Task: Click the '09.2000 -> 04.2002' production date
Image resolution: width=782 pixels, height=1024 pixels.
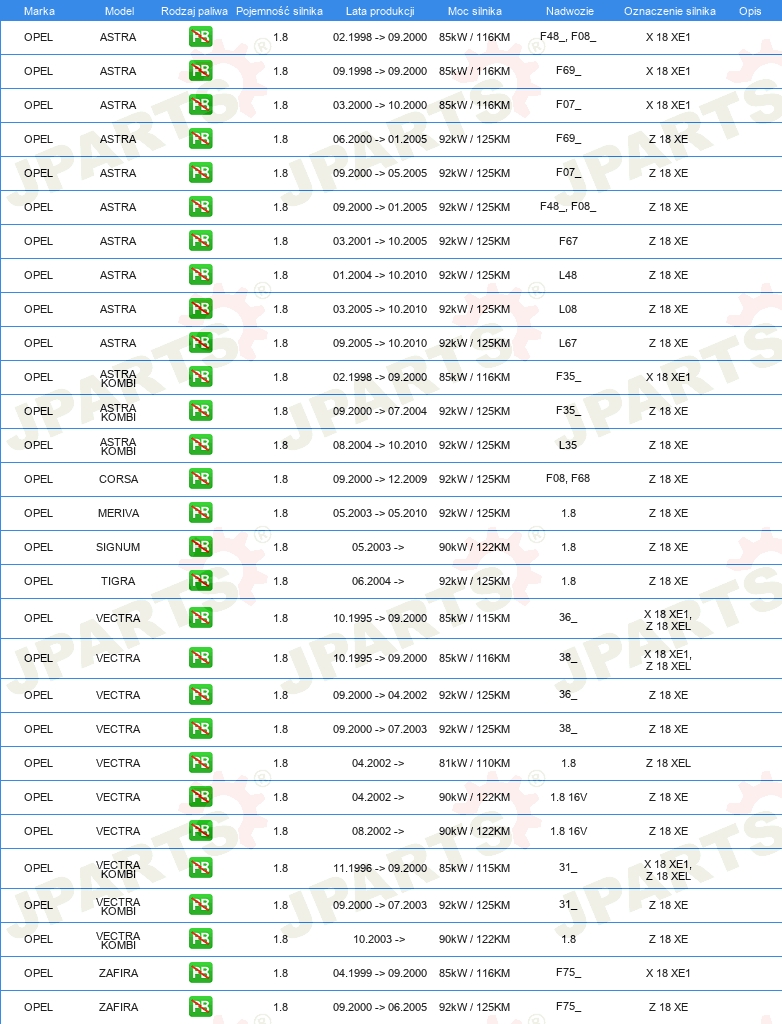Action: (x=380, y=695)
